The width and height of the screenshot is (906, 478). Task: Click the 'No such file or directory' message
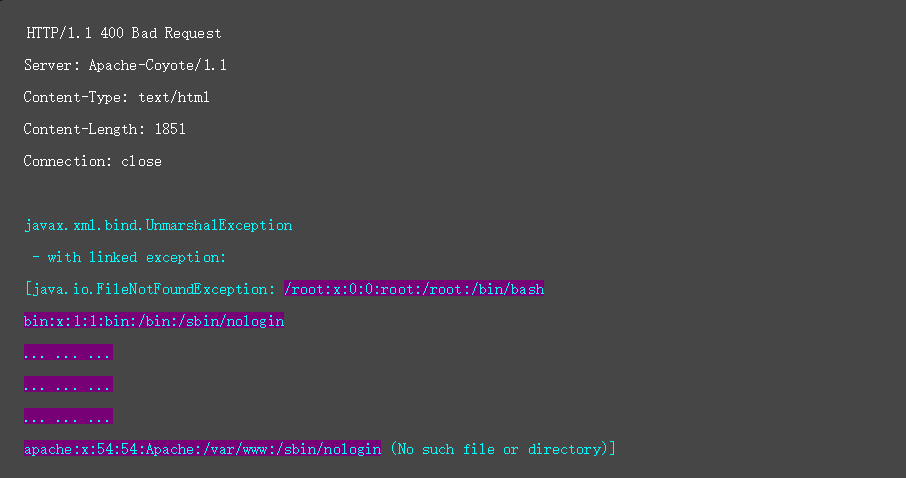tap(499, 449)
